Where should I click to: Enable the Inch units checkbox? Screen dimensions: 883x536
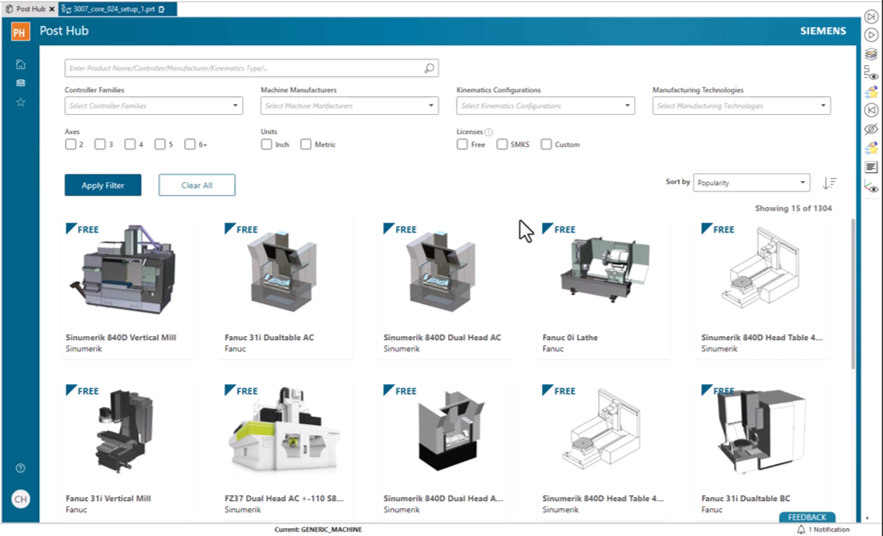[266, 145]
